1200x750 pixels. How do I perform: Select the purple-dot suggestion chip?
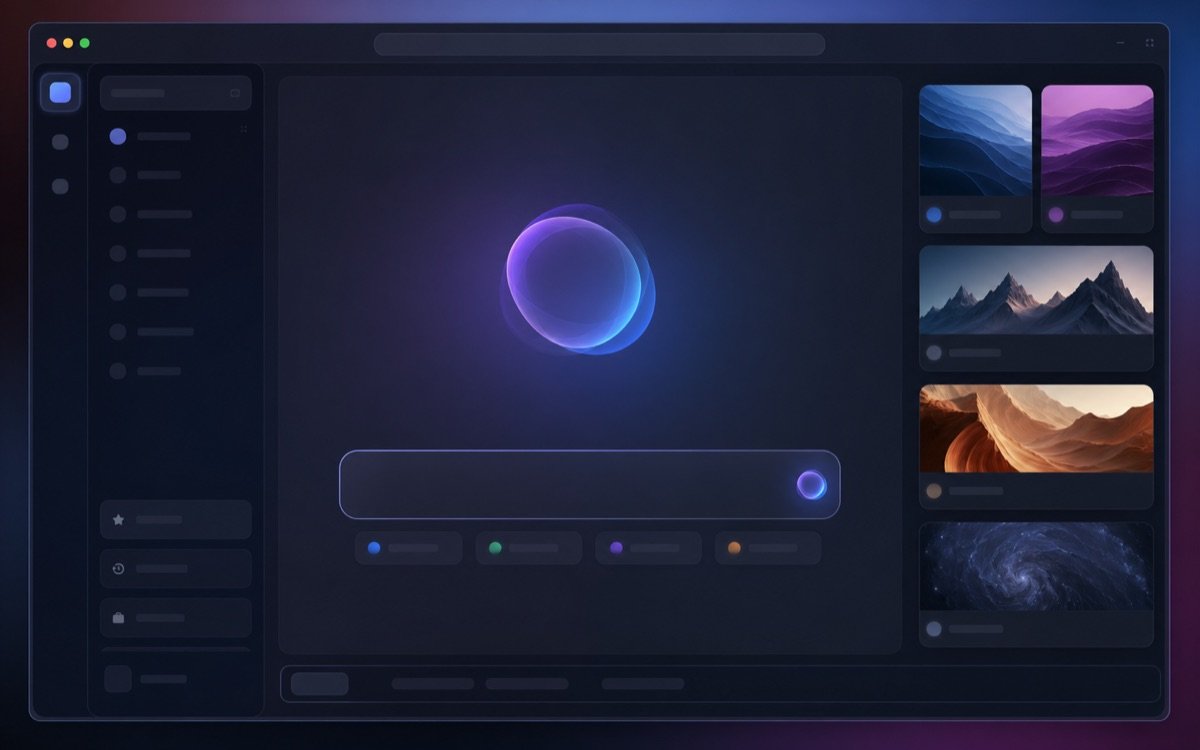(x=648, y=548)
